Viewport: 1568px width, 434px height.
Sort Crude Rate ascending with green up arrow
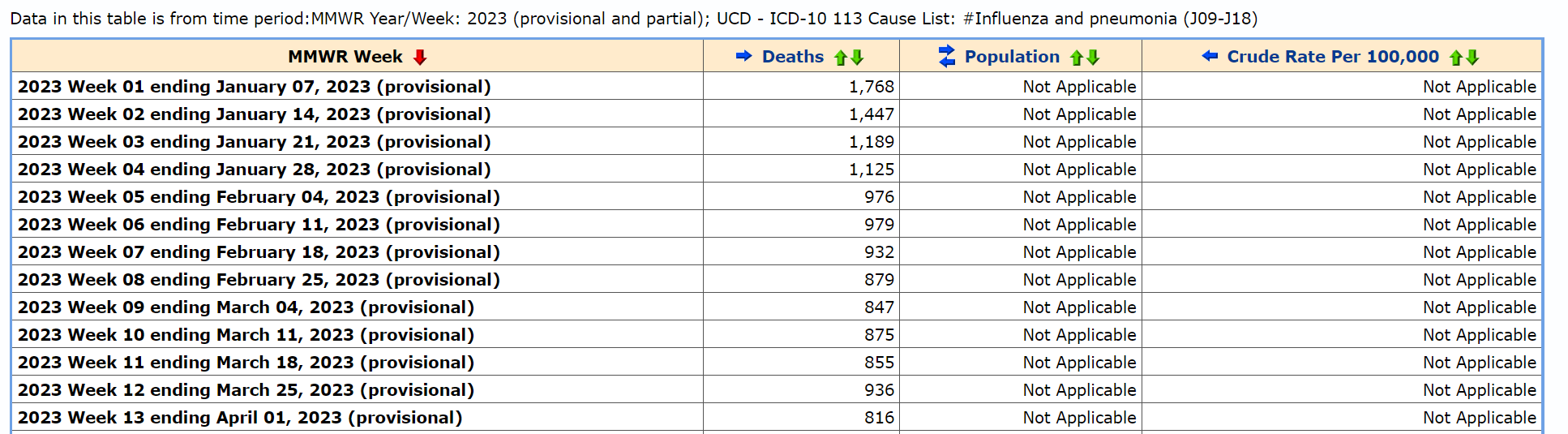pyautogui.click(x=1456, y=58)
